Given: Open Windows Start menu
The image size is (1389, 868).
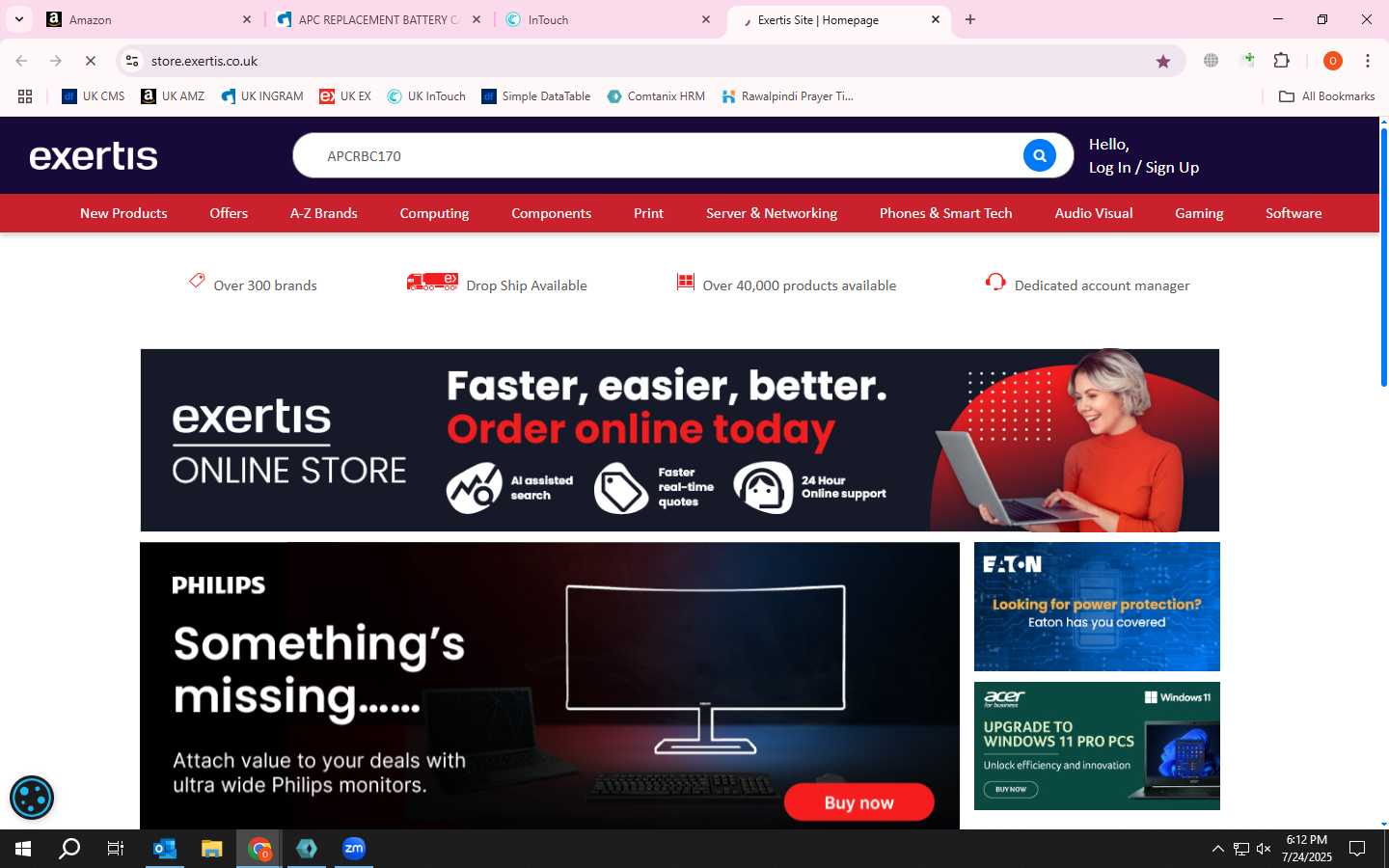Looking at the screenshot, I should coord(23,849).
